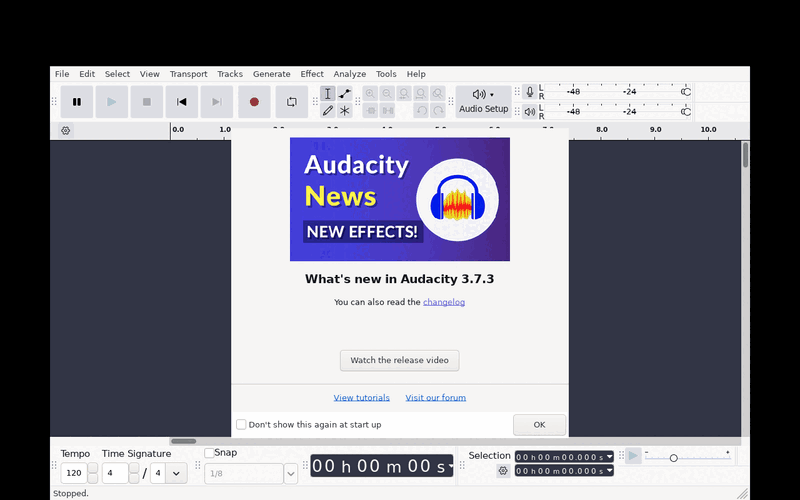Open the View menu

pyautogui.click(x=149, y=74)
